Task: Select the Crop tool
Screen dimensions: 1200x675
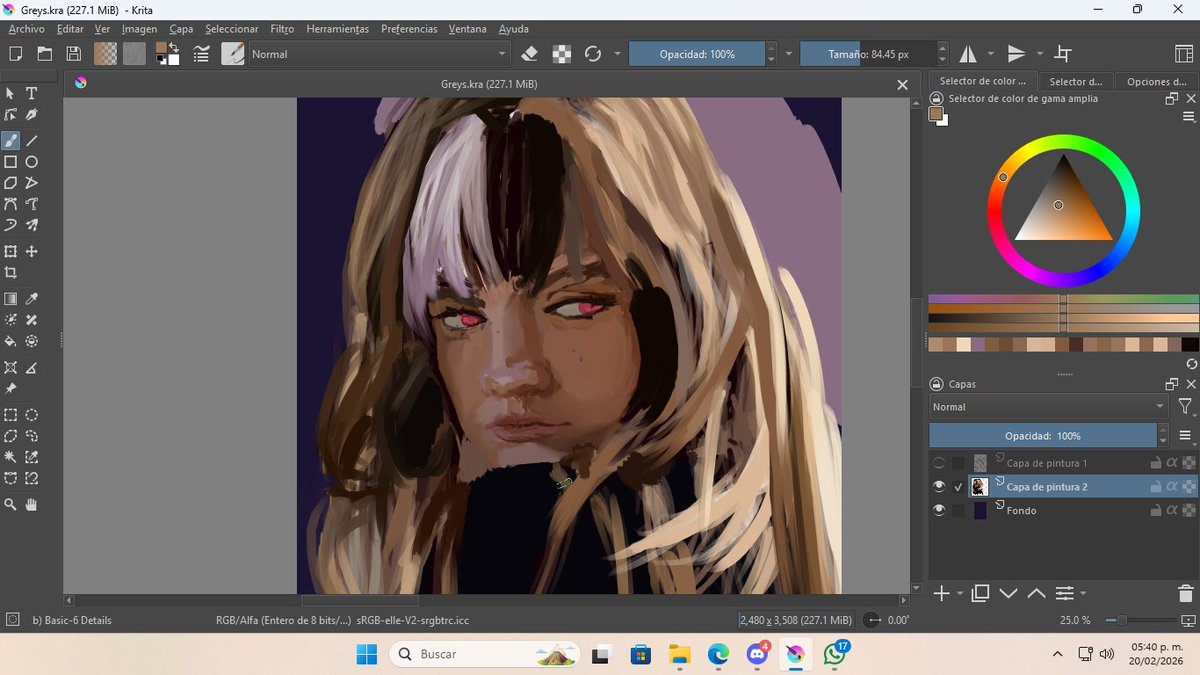Action: coord(12,273)
